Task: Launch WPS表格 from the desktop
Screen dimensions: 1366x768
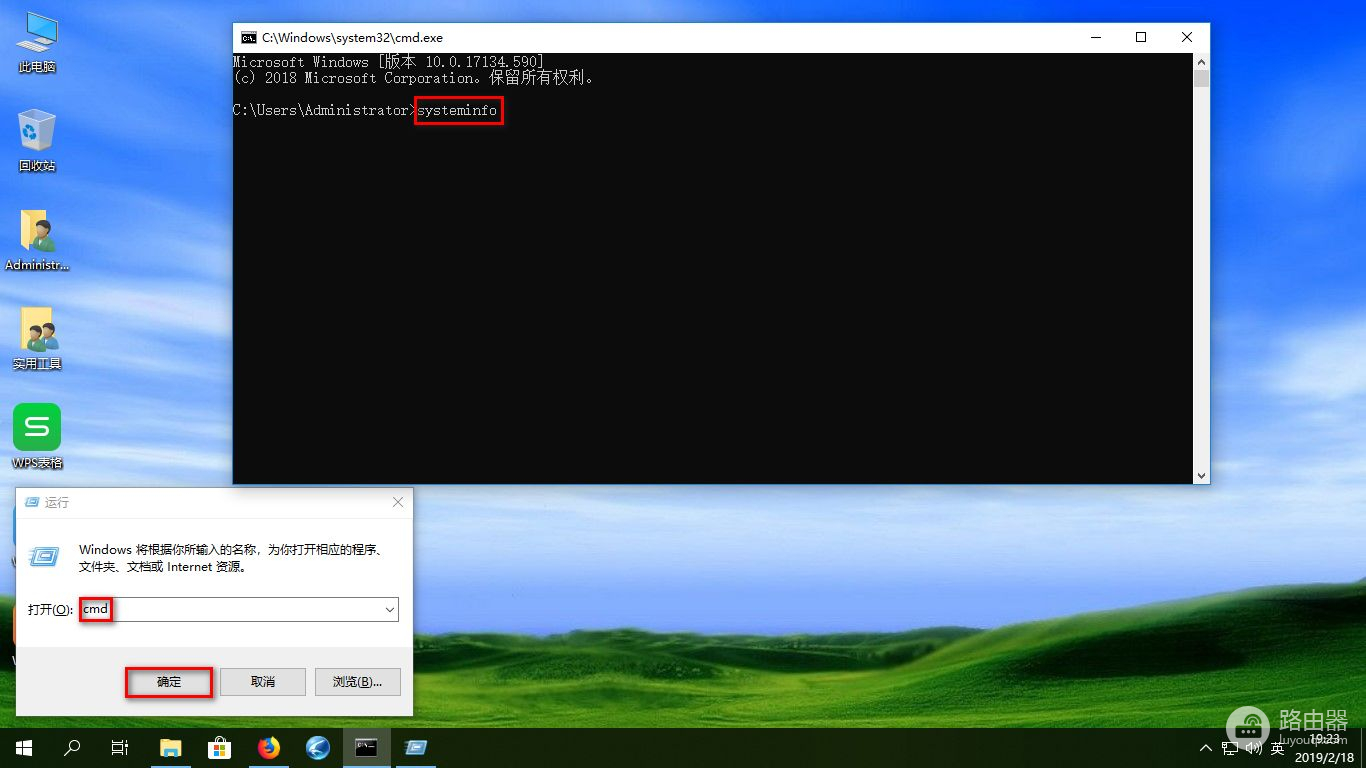Action: click(x=37, y=437)
